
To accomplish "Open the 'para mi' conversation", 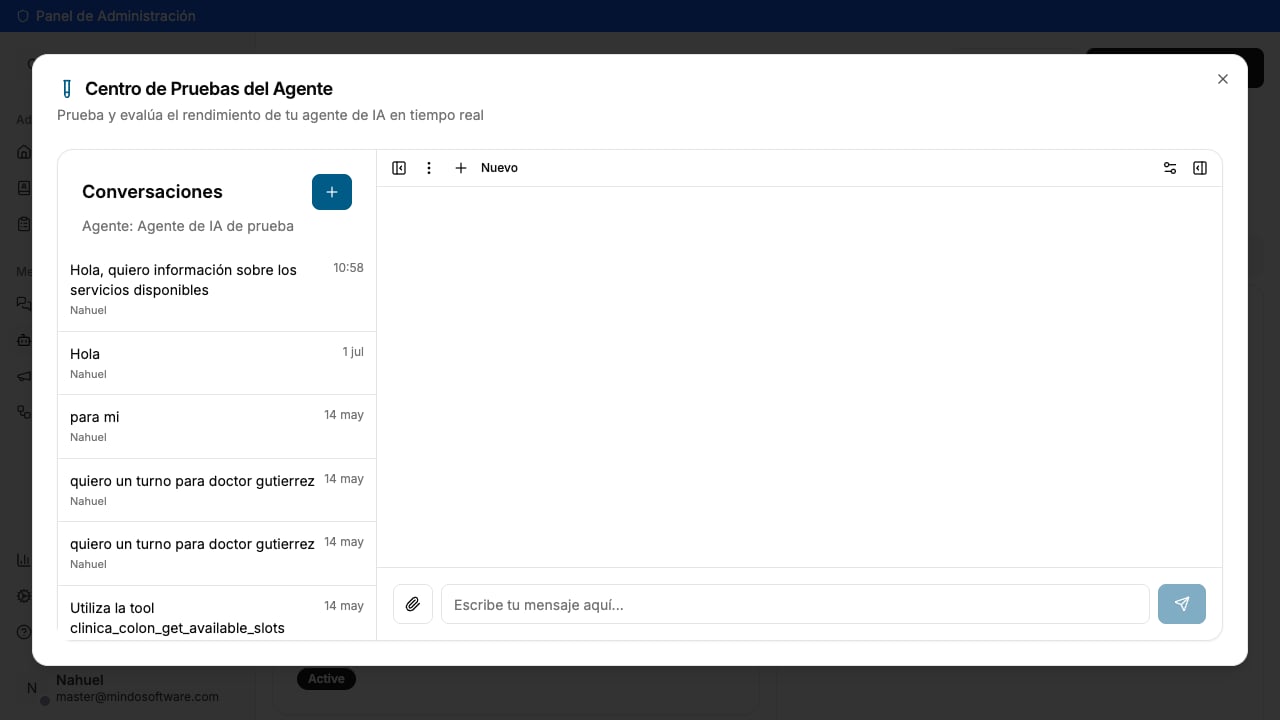I will [x=217, y=426].
